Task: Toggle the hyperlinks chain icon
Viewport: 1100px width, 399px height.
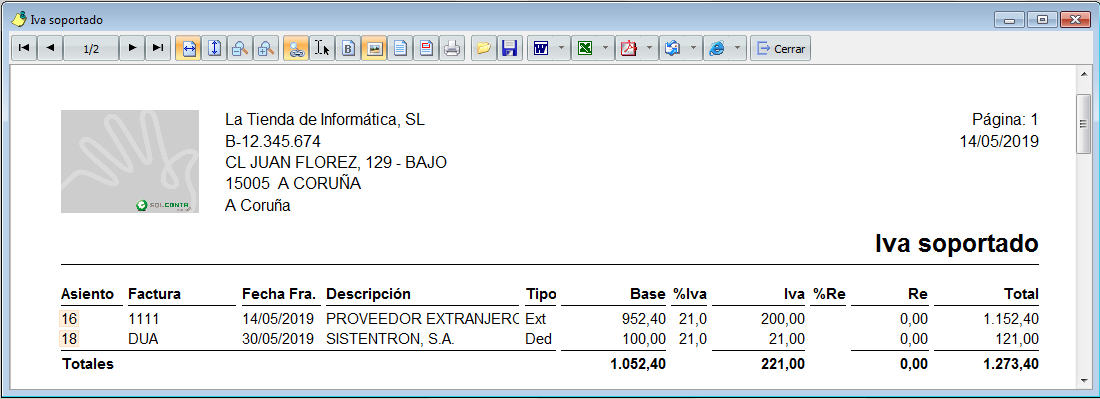Action: click(x=296, y=48)
